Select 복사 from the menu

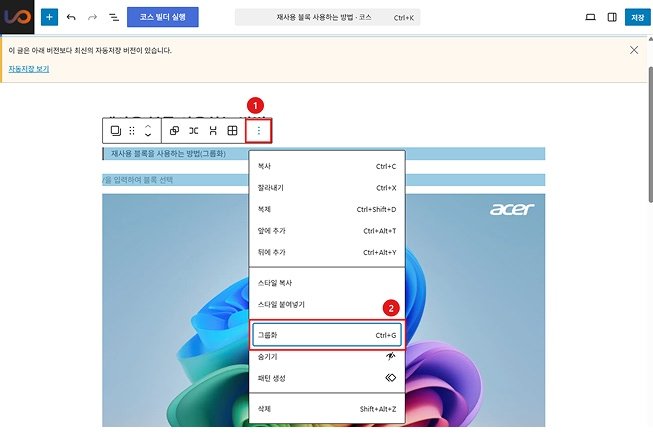coord(327,166)
